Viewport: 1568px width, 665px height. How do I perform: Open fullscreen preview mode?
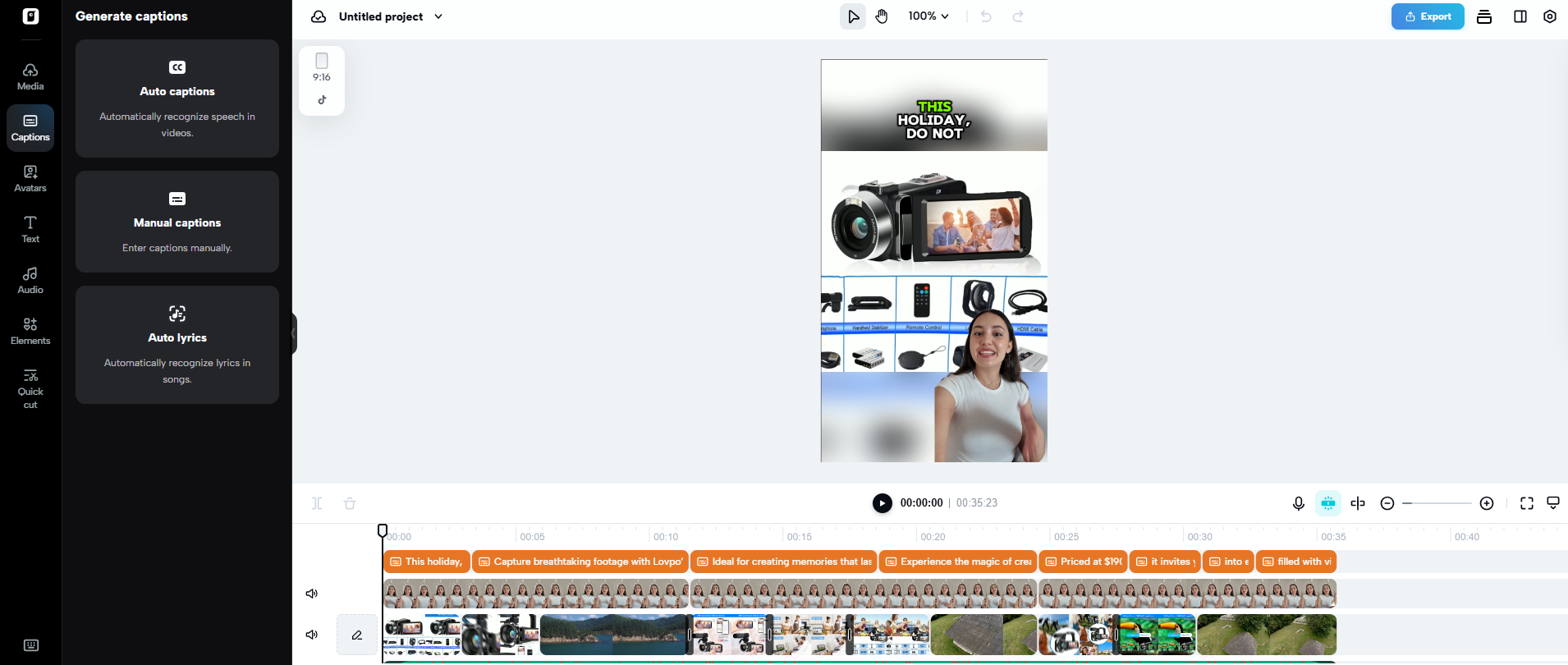(x=1526, y=503)
